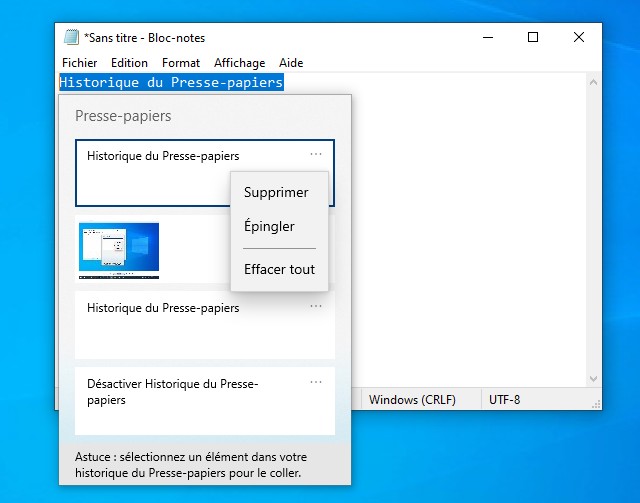Click UTF-8 in the status bar
Viewport: 640px width, 503px height.
pyautogui.click(x=504, y=399)
